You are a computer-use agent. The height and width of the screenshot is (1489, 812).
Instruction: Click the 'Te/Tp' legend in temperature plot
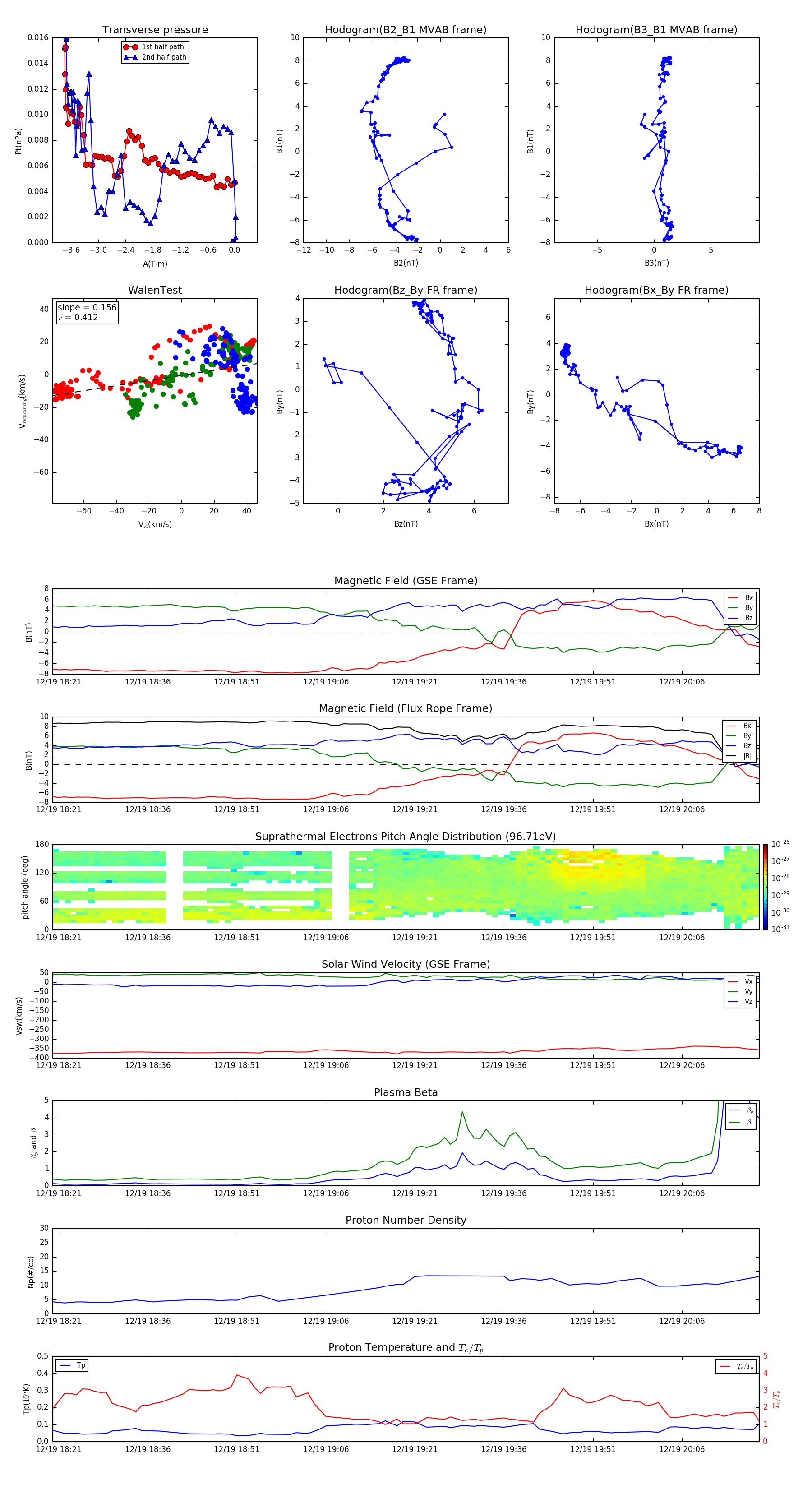736,1366
